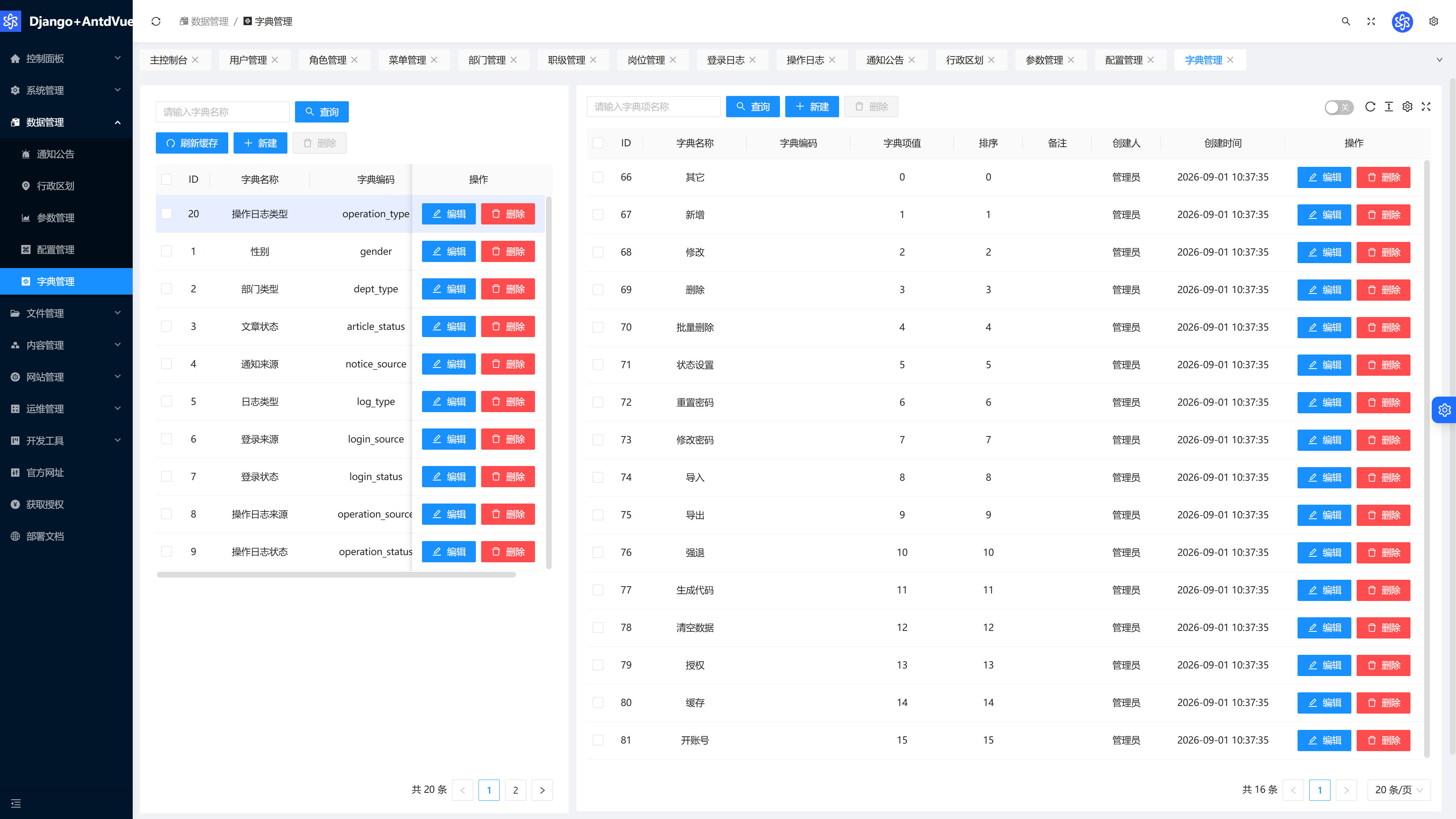Toggle the table switch labeled 关
The image size is (1456, 819).
pyautogui.click(x=1339, y=107)
